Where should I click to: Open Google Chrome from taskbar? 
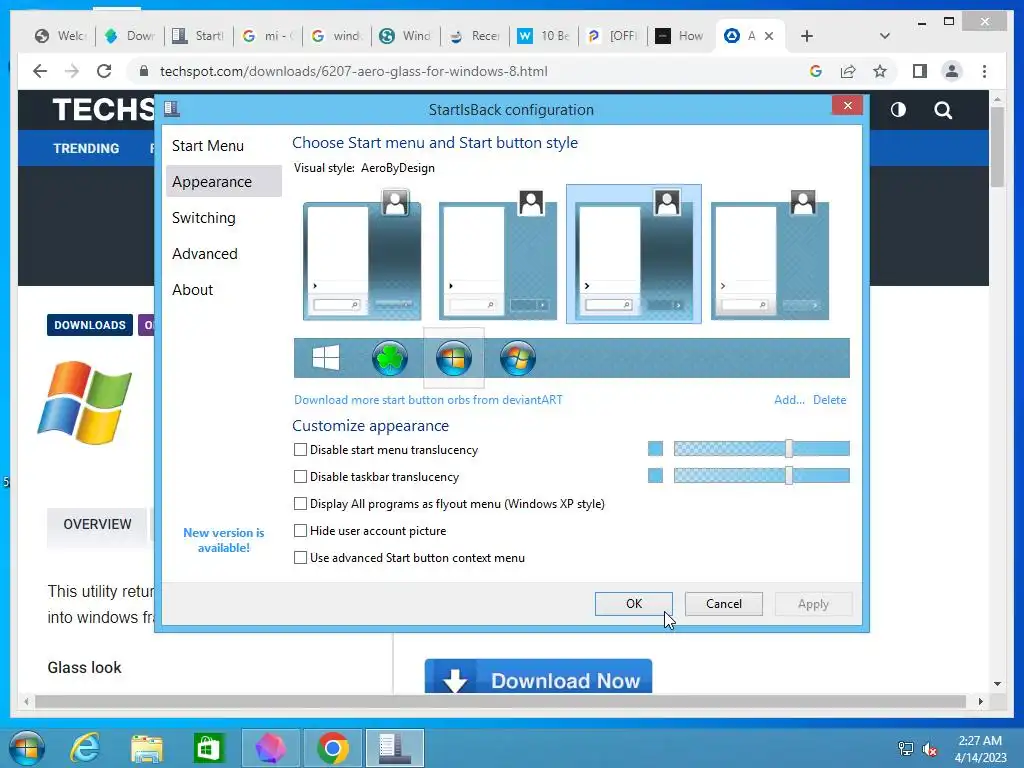[x=332, y=748]
